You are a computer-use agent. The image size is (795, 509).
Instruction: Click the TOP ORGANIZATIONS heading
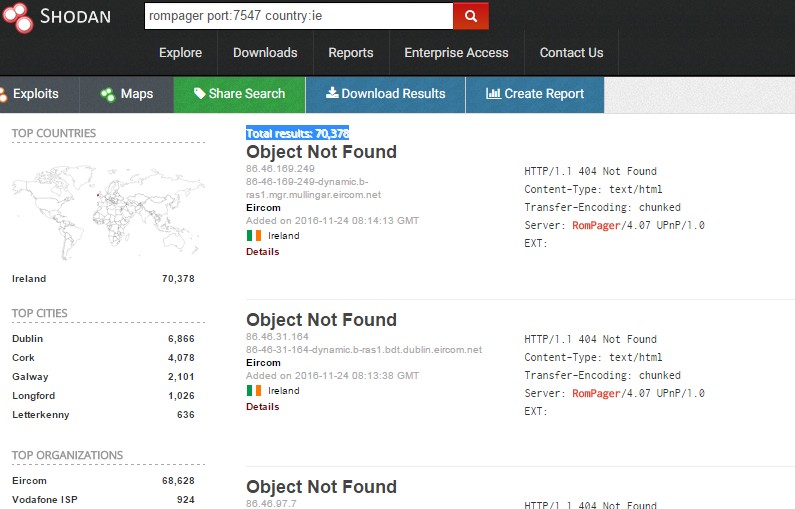pos(67,455)
